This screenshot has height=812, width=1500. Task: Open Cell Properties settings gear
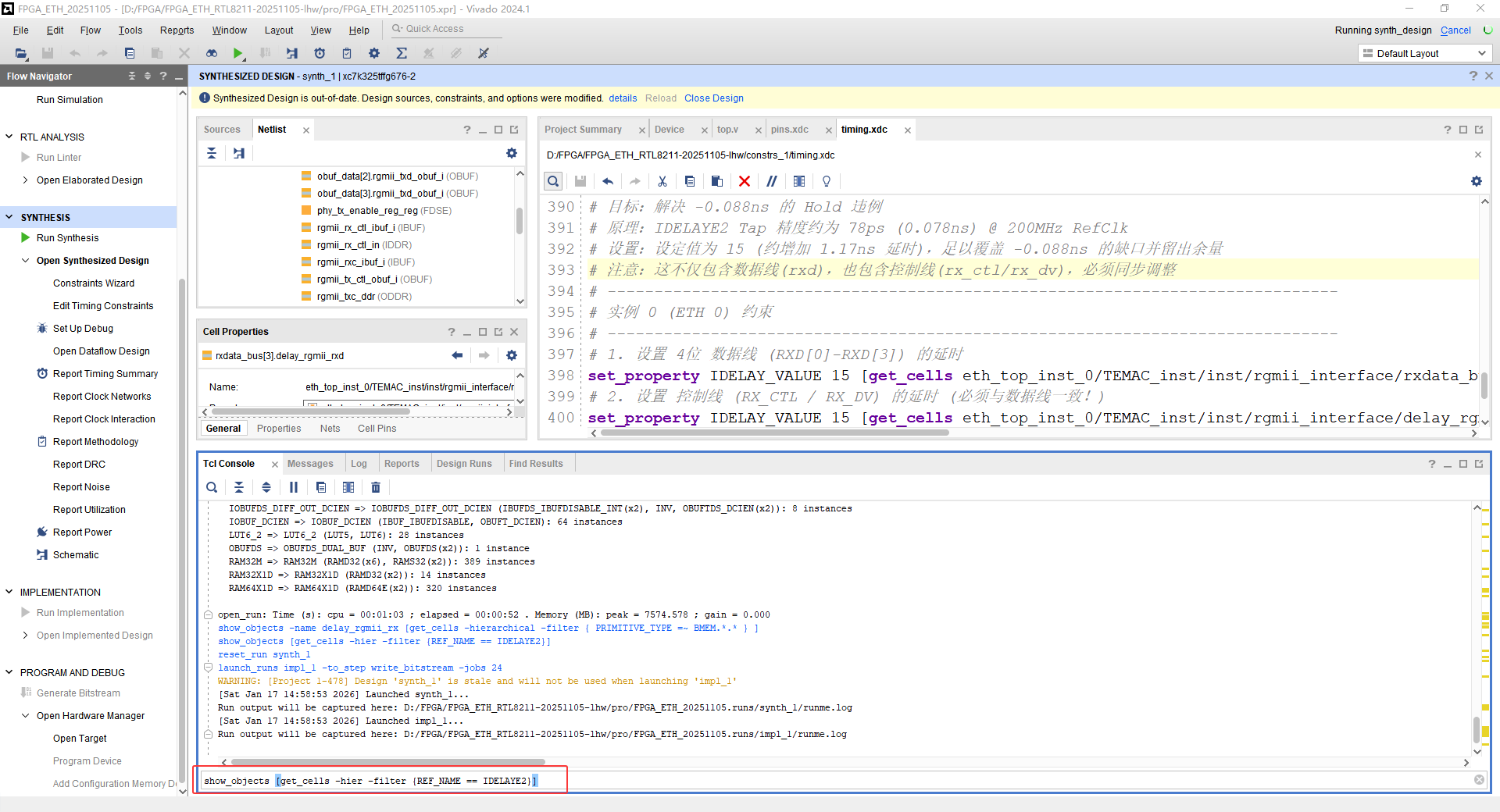pyautogui.click(x=512, y=355)
